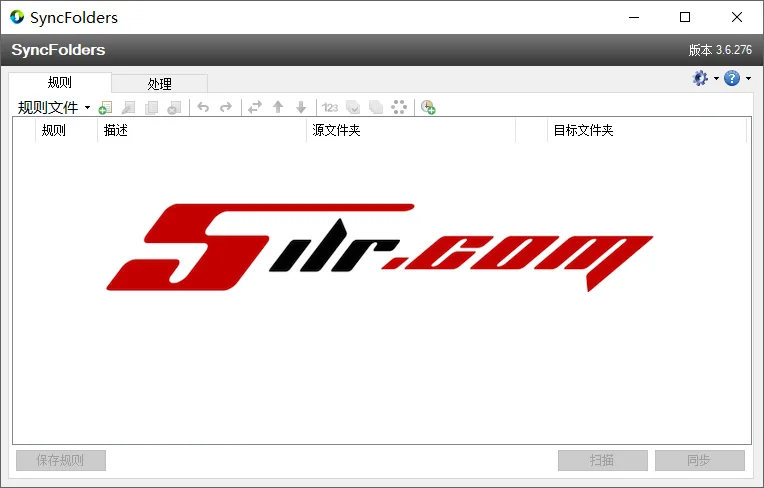This screenshot has width=764, height=488.
Task: Click the copy rule icon
Action: pos(151,107)
